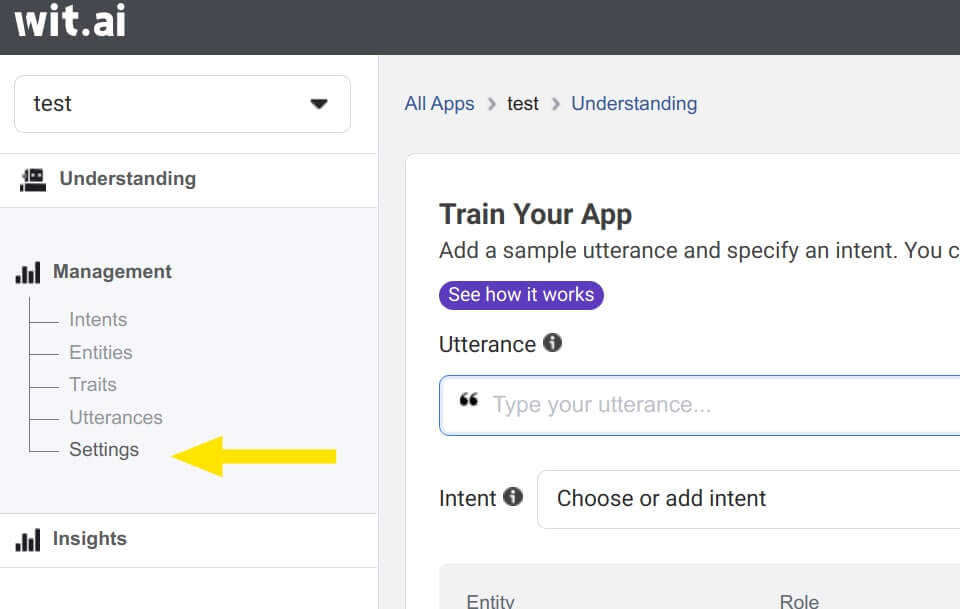Open Settings under Management

click(104, 450)
